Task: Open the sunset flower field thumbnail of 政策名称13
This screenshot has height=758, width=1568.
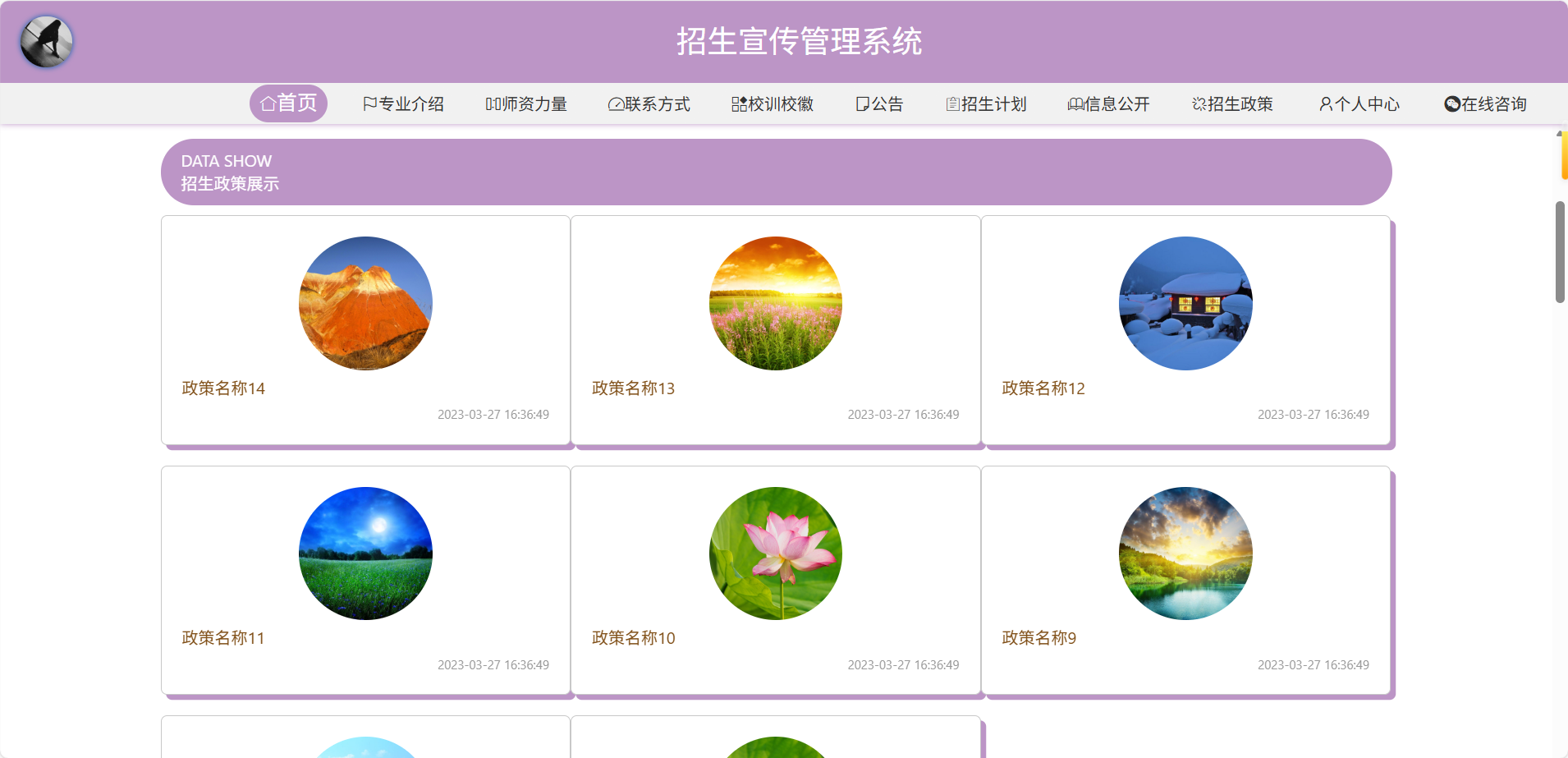Action: click(776, 303)
